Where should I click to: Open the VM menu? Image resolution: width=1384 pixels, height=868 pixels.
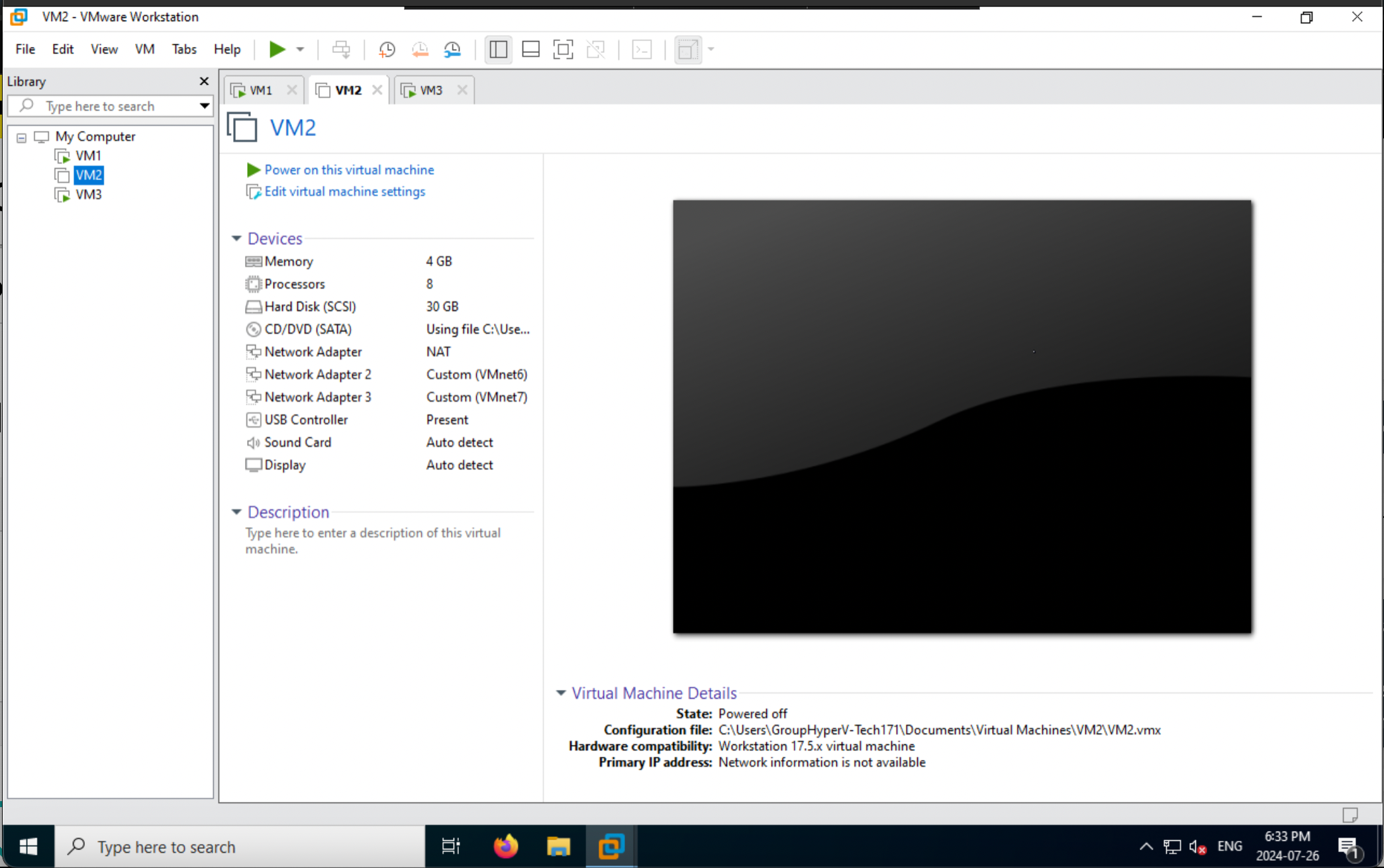click(144, 49)
